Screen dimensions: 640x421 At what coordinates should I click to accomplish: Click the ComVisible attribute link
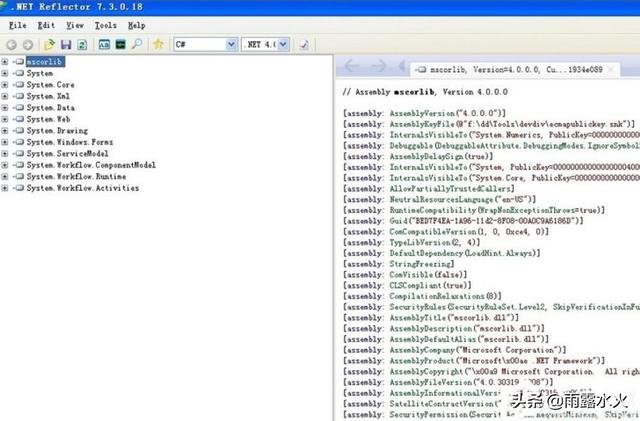(411, 275)
